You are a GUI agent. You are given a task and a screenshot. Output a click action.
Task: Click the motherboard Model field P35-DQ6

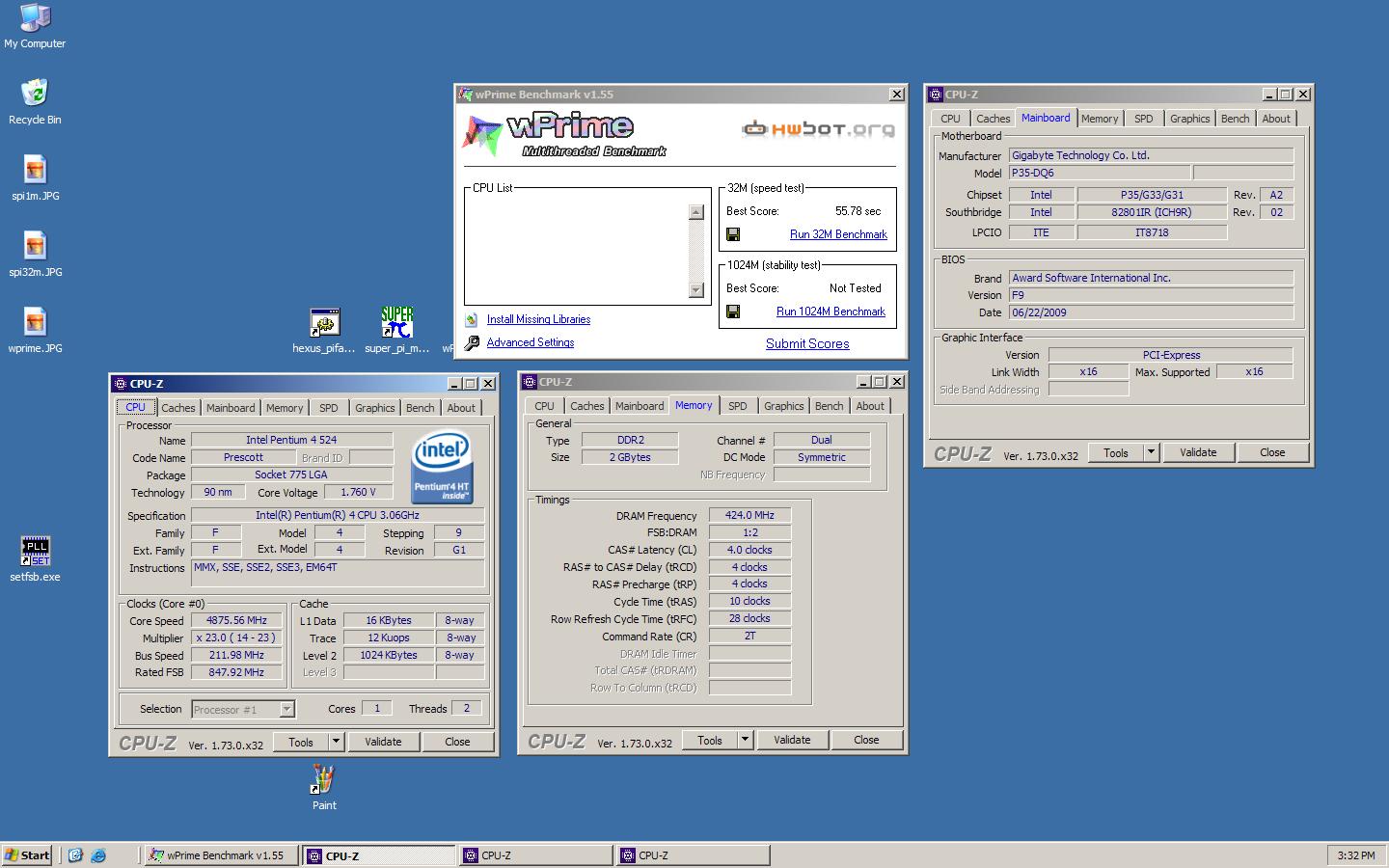[1099, 173]
